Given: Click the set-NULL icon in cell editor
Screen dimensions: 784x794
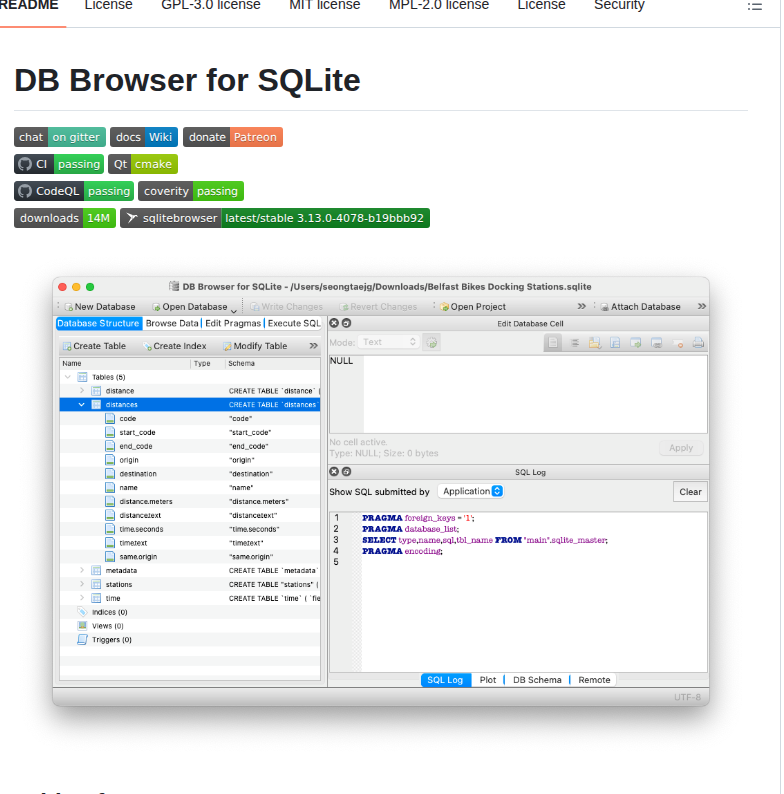Looking at the screenshot, I should point(678,343).
